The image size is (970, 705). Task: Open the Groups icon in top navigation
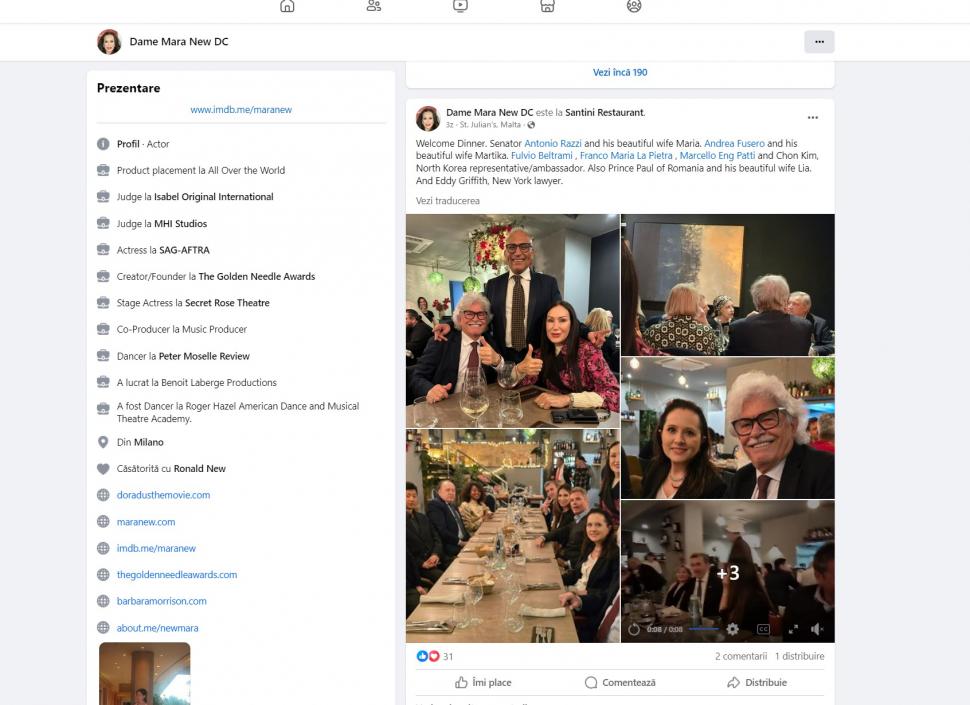pos(634,6)
